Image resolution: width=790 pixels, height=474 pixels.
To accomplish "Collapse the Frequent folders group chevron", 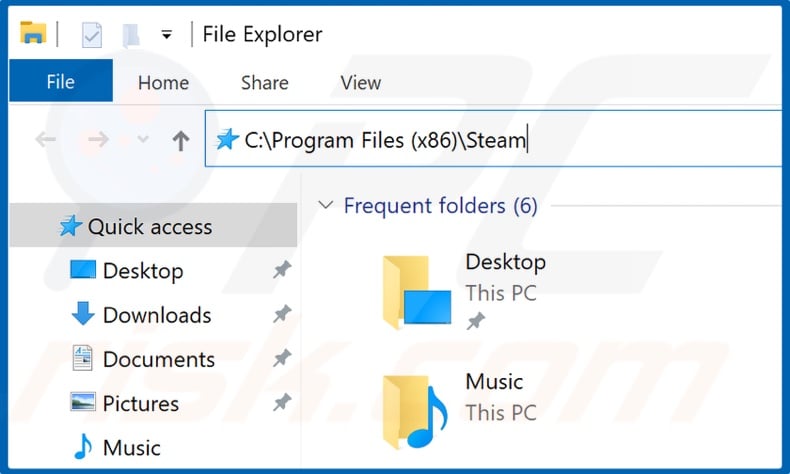I will [324, 205].
